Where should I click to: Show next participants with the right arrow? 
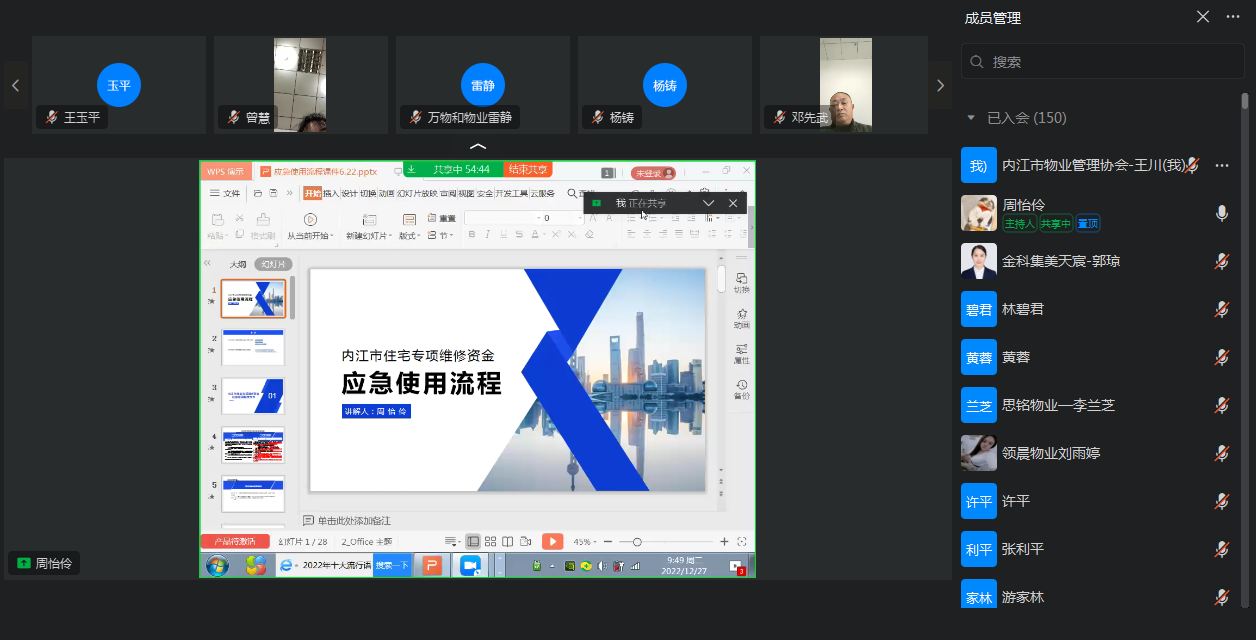click(x=940, y=86)
